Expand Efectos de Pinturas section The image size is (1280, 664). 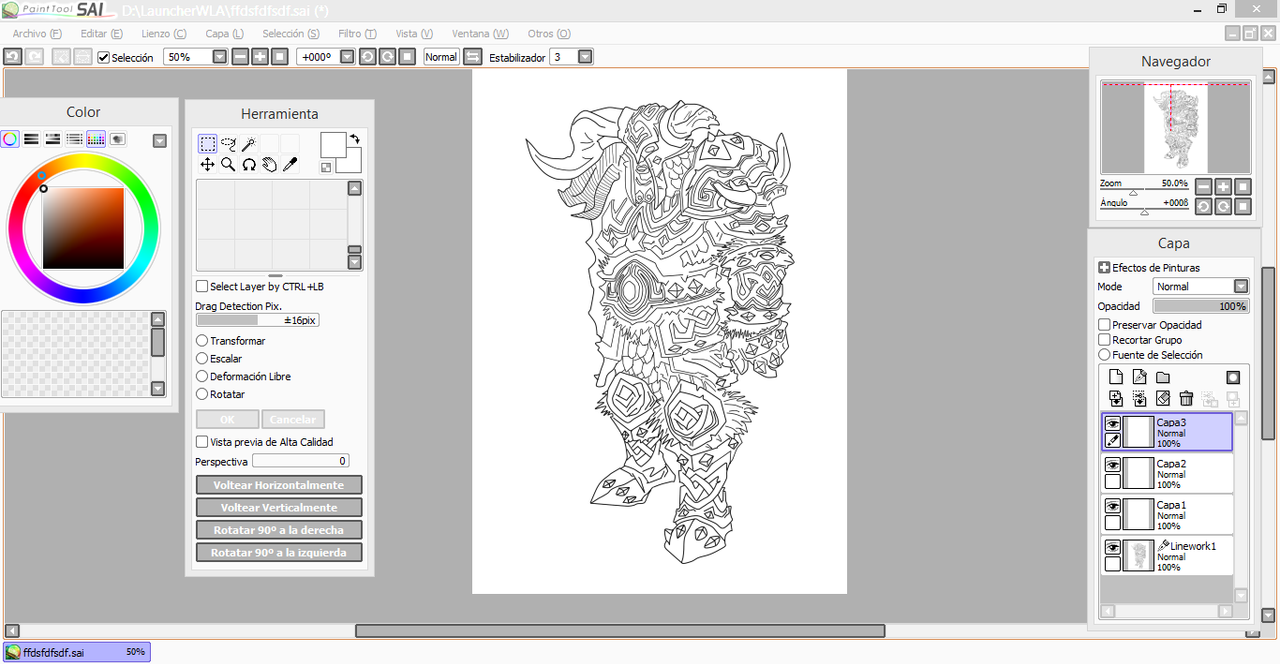(x=1104, y=268)
